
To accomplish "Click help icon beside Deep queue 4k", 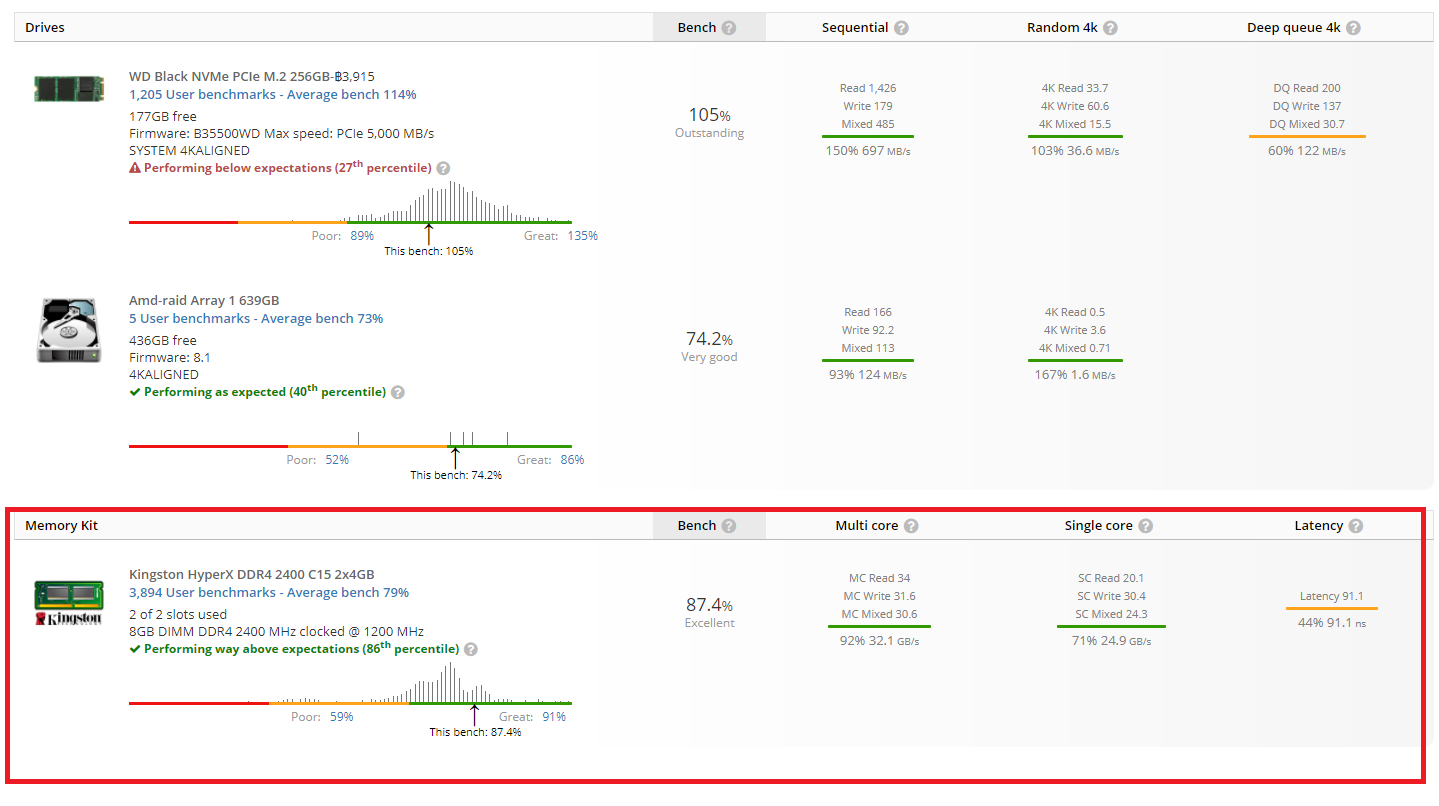I will (1354, 28).
